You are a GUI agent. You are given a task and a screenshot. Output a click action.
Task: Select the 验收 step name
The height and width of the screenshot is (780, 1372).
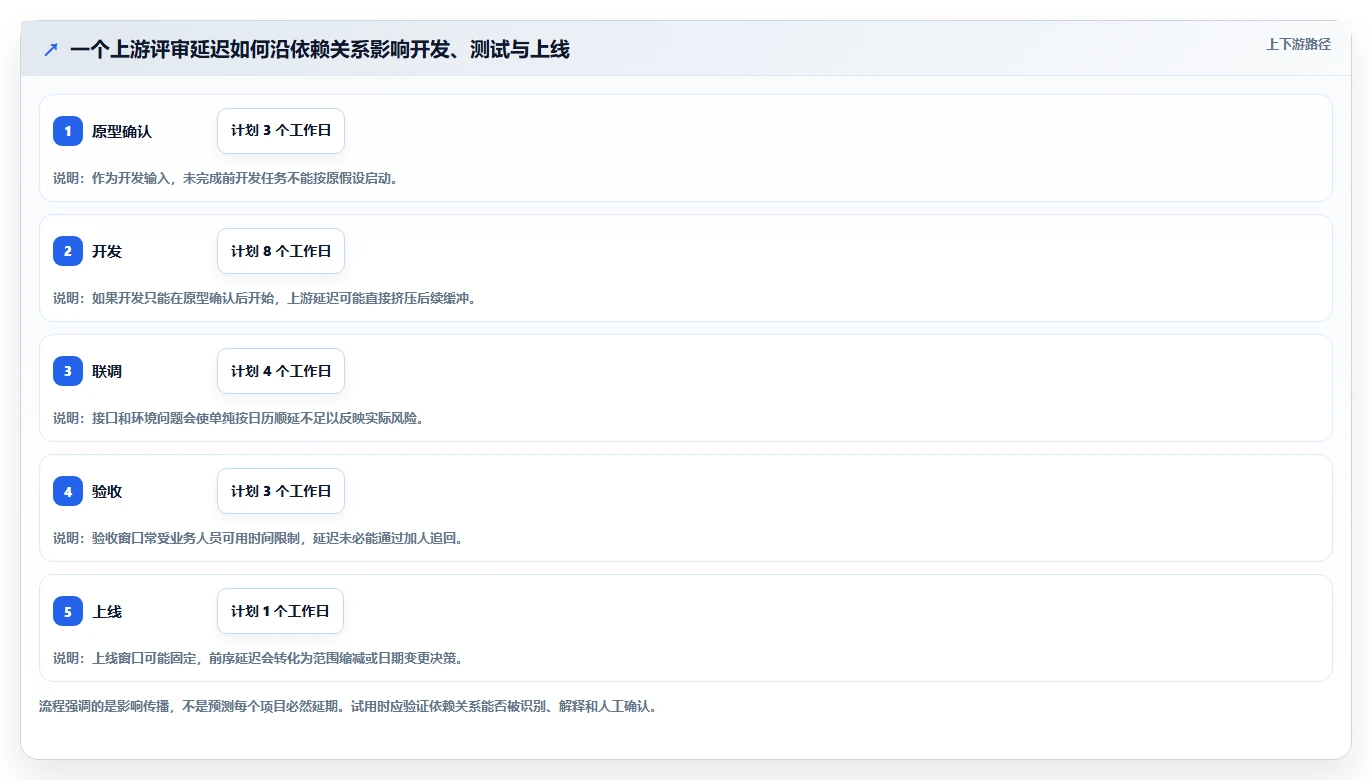pyautogui.click(x=107, y=491)
